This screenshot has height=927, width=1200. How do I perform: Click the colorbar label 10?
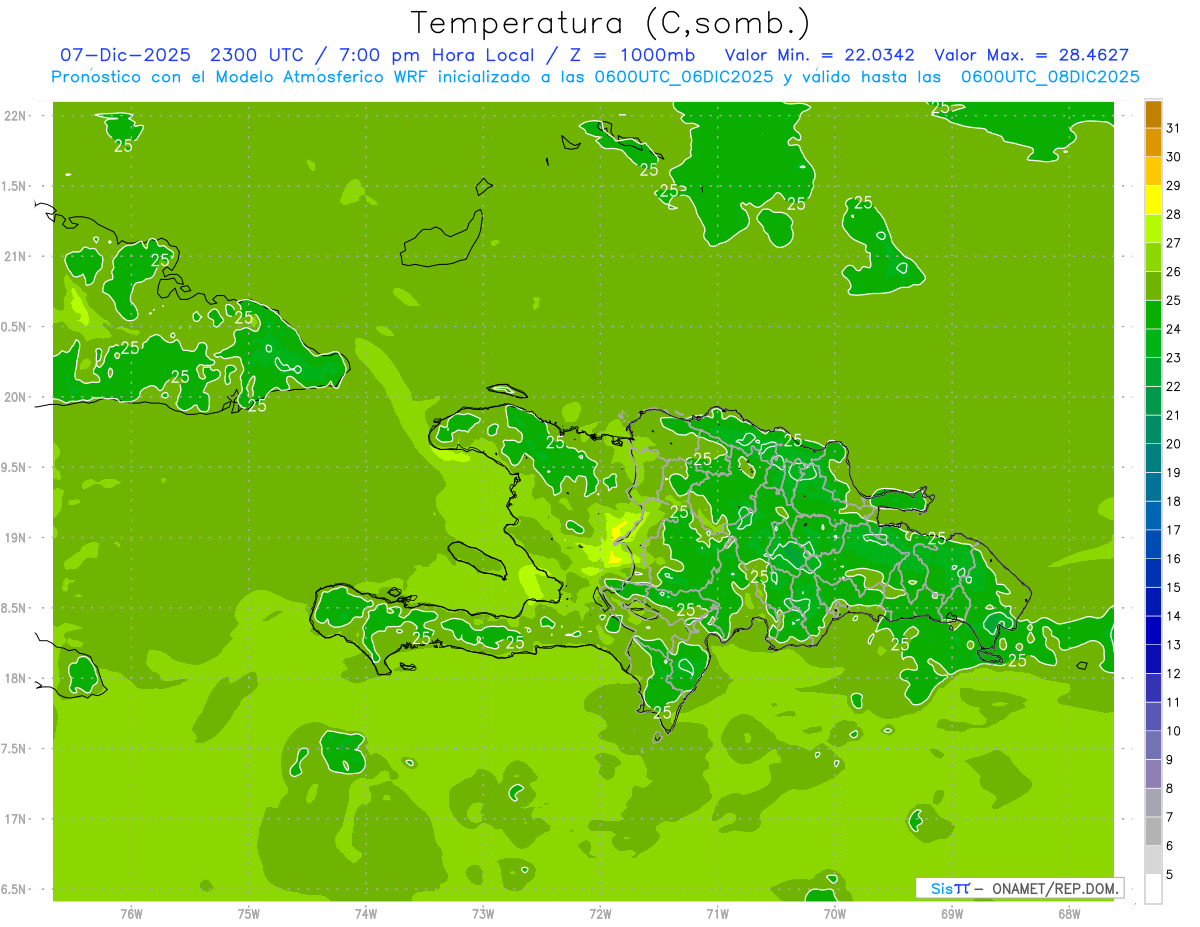click(x=1173, y=731)
